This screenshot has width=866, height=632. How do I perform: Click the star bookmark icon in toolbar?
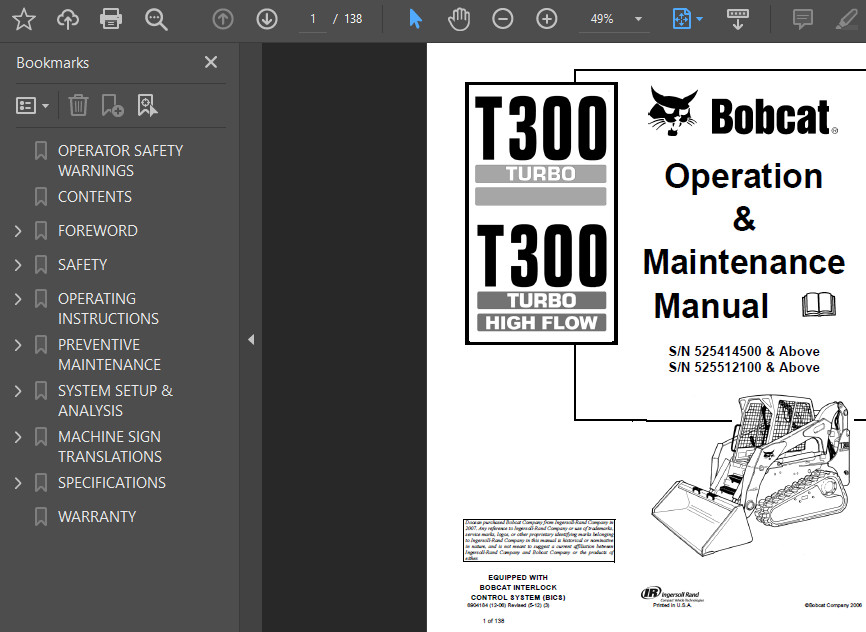tap(24, 19)
